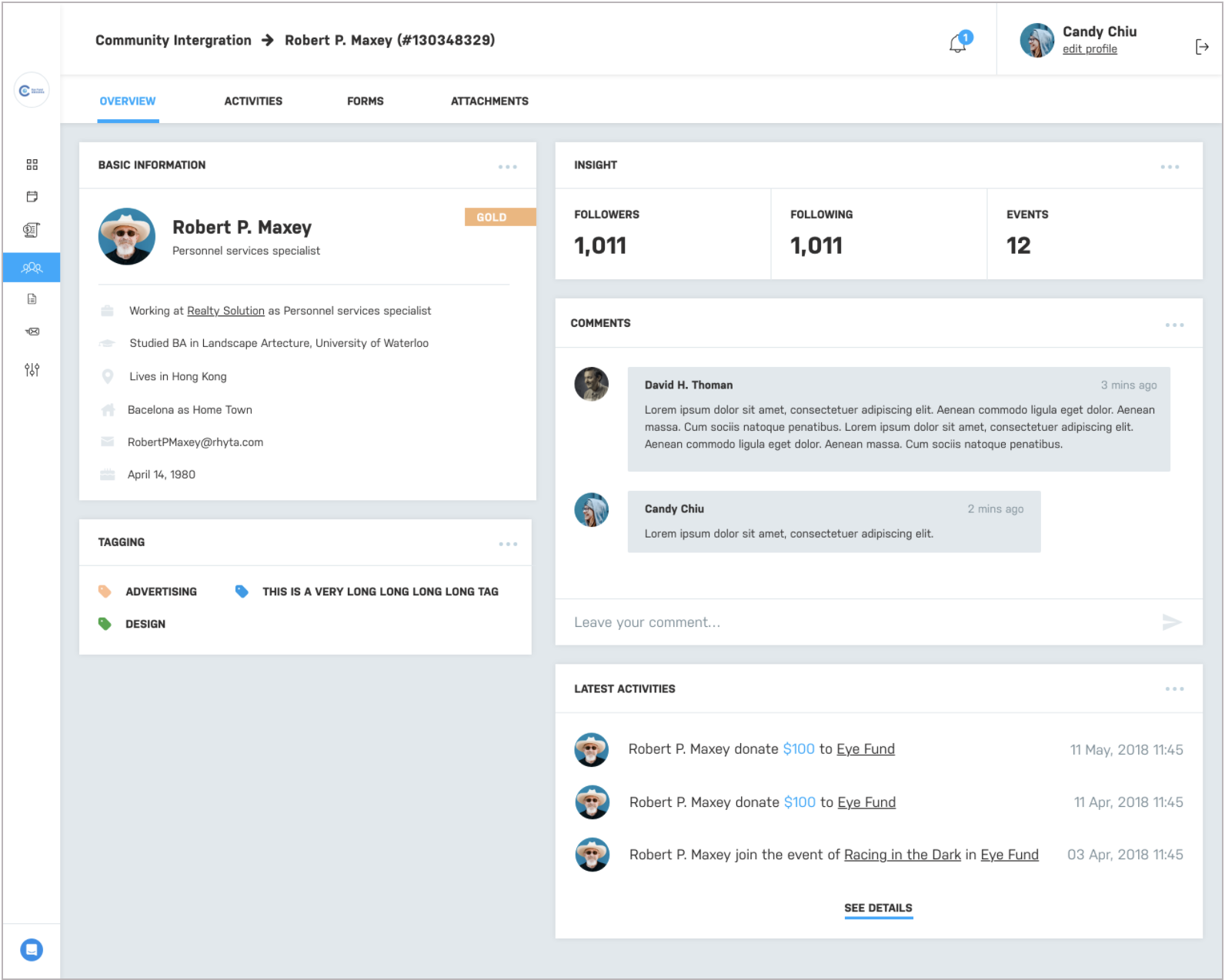Open Latest Activities options menu
1225x980 pixels.
(x=1174, y=689)
